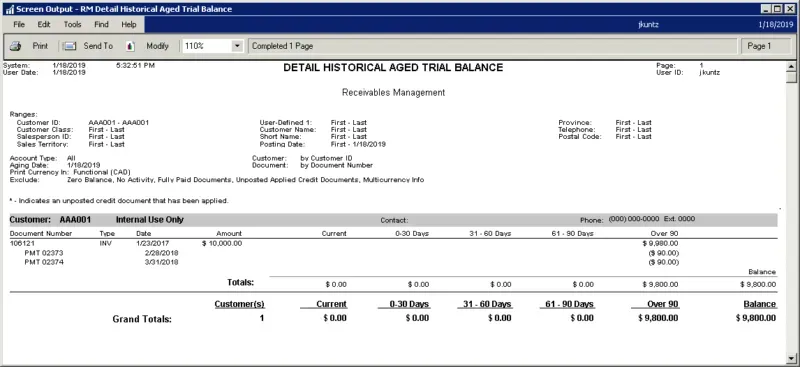Click the vertical scrollbar up arrow
Screen dimensions: 800x367
(791, 66)
